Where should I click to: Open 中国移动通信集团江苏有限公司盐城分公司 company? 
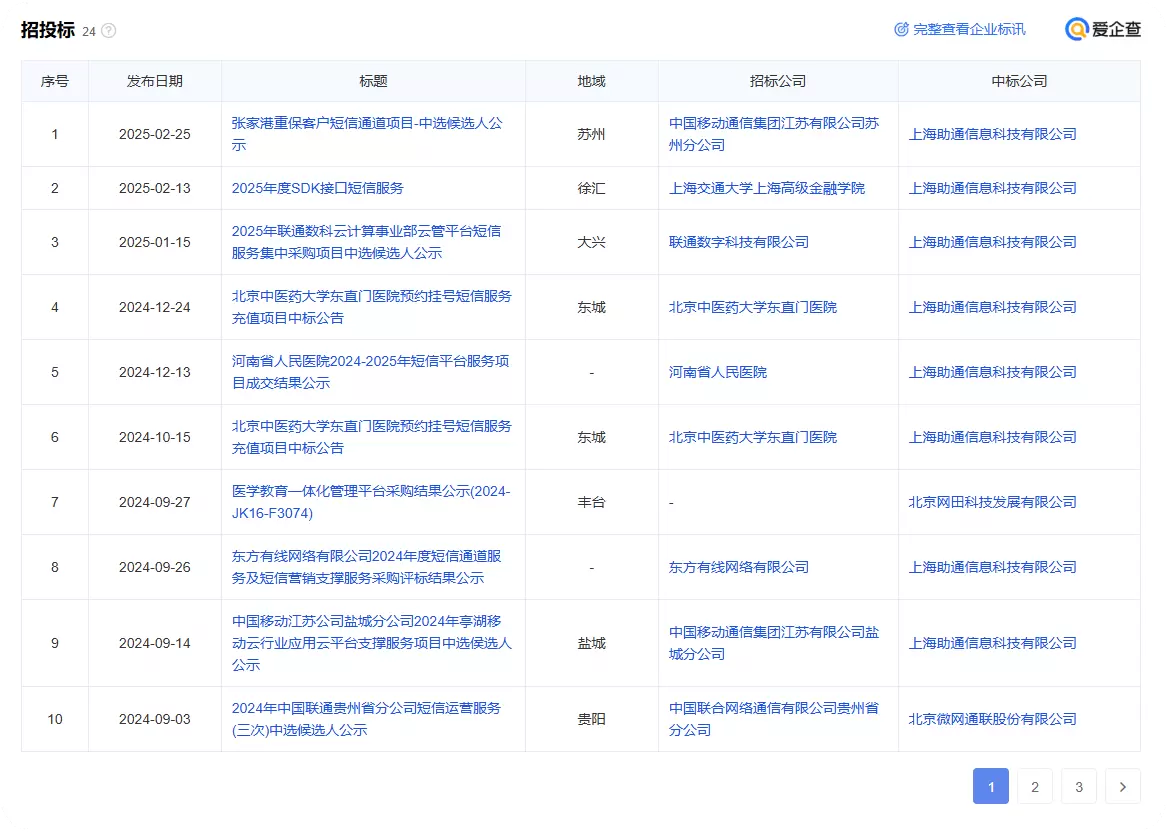click(x=774, y=643)
